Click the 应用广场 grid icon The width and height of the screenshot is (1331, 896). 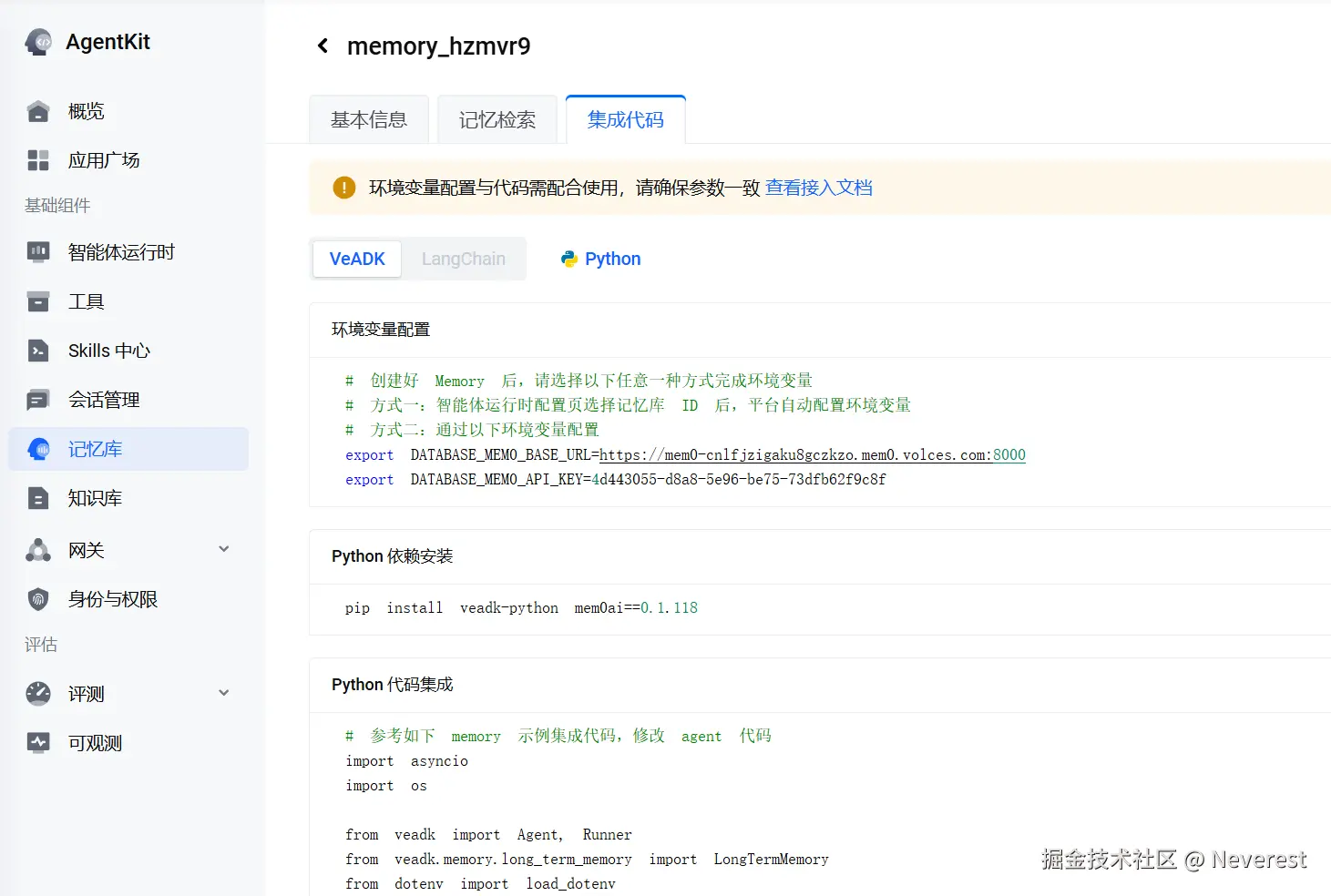click(38, 160)
